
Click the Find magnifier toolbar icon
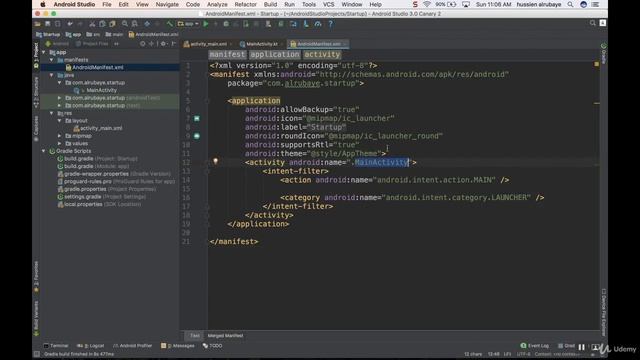point(125,24)
